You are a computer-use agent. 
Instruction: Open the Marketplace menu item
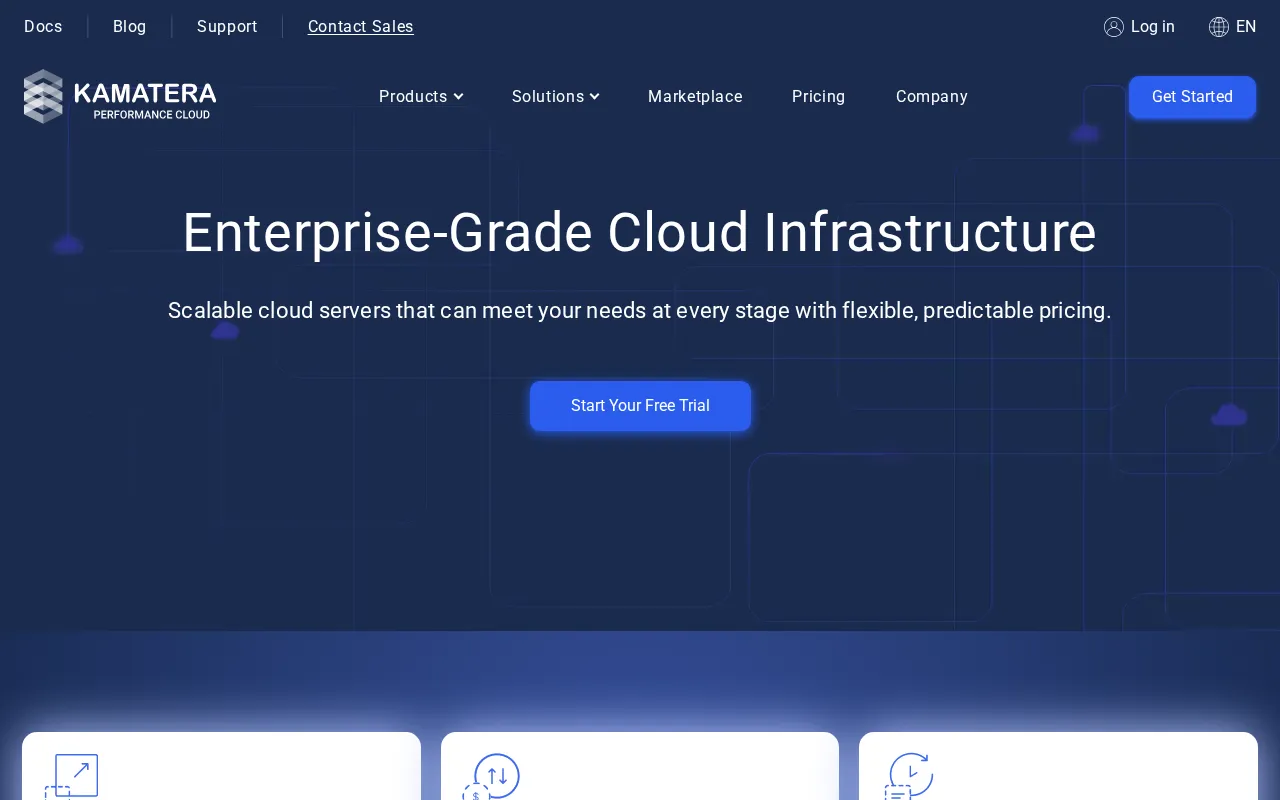pos(695,96)
